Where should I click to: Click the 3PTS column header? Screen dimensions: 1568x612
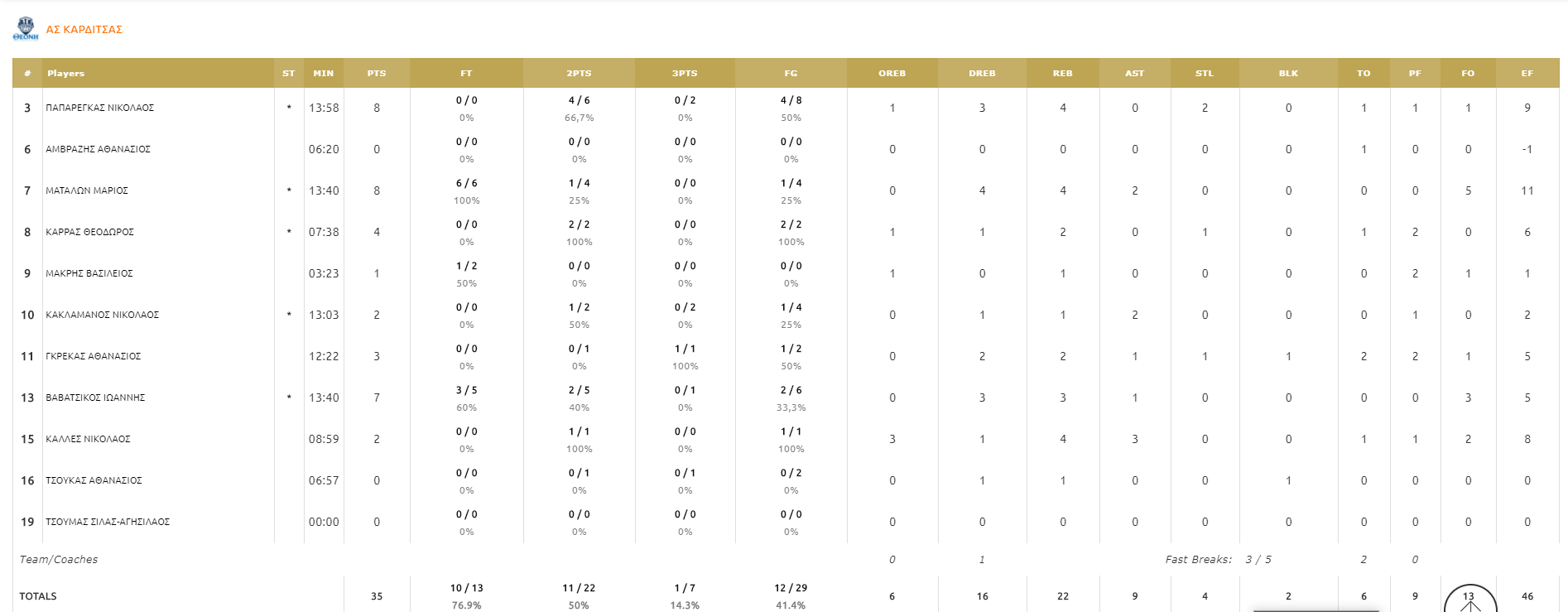(x=685, y=74)
